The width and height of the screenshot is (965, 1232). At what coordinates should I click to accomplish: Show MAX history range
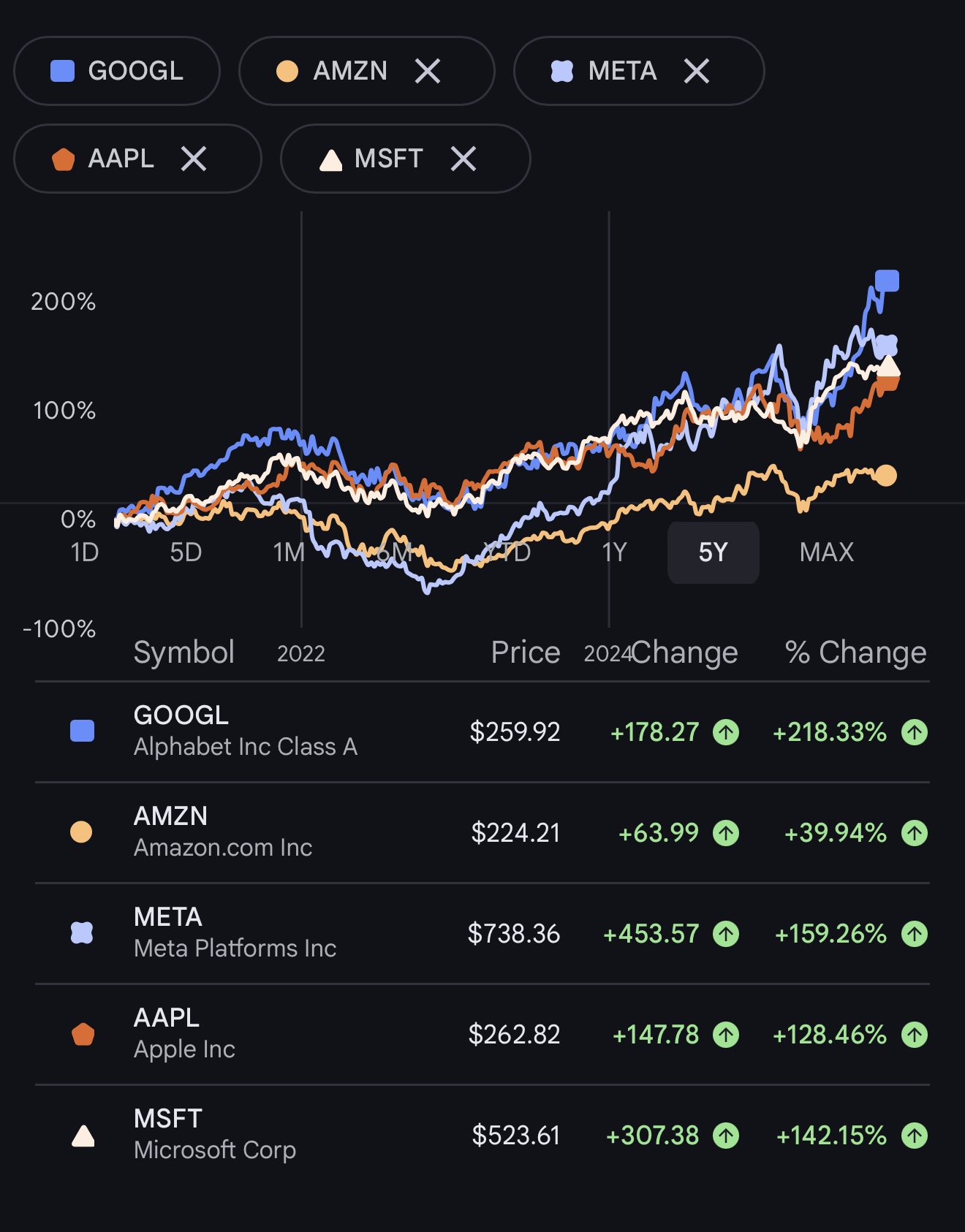pyautogui.click(x=826, y=552)
